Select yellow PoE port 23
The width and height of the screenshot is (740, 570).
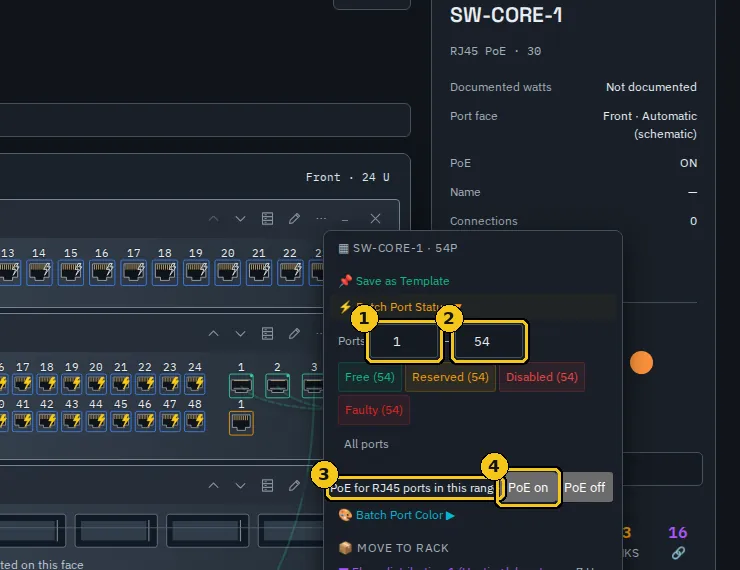[170, 384]
